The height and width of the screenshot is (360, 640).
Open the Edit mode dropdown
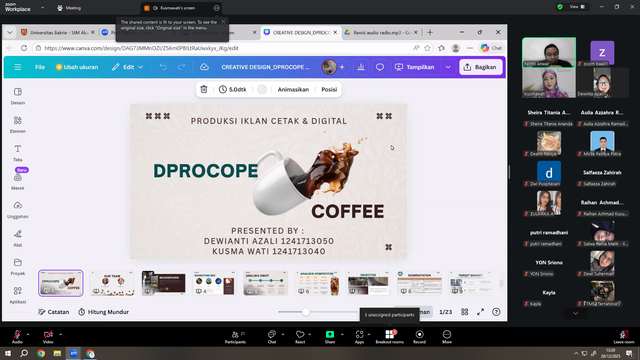(x=127, y=67)
